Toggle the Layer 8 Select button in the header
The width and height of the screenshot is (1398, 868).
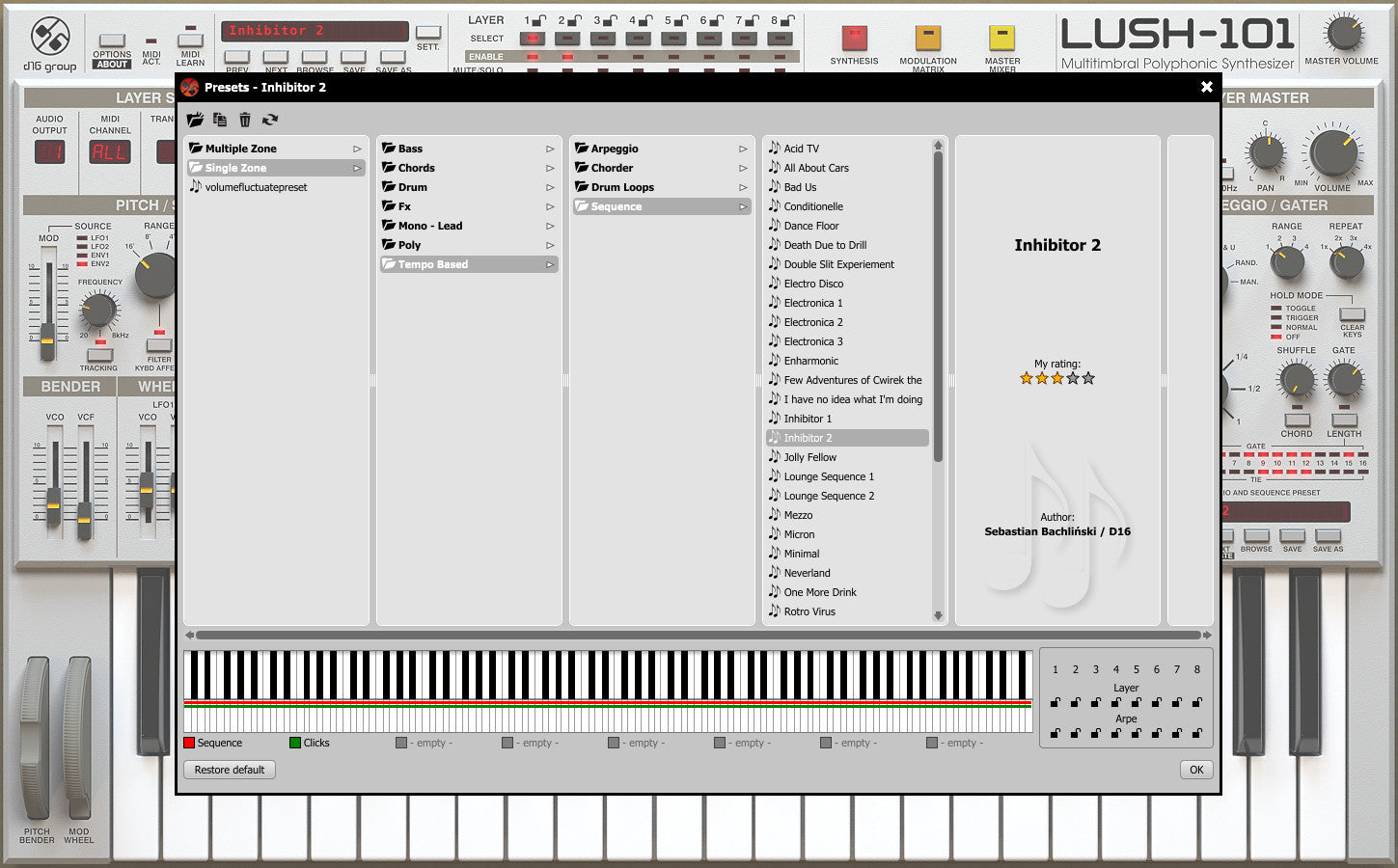780,39
